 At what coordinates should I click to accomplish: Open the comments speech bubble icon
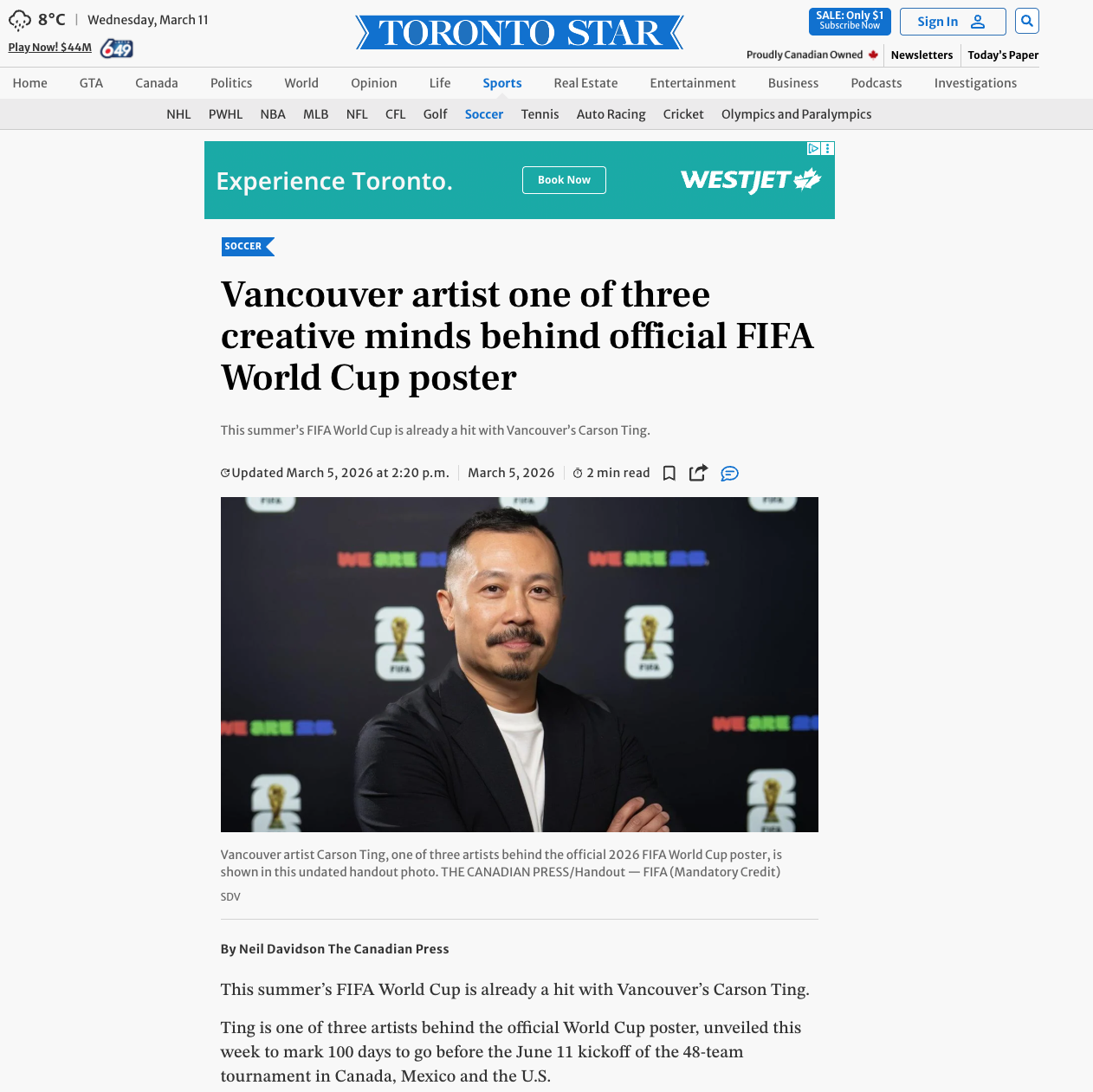[x=729, y=474]
